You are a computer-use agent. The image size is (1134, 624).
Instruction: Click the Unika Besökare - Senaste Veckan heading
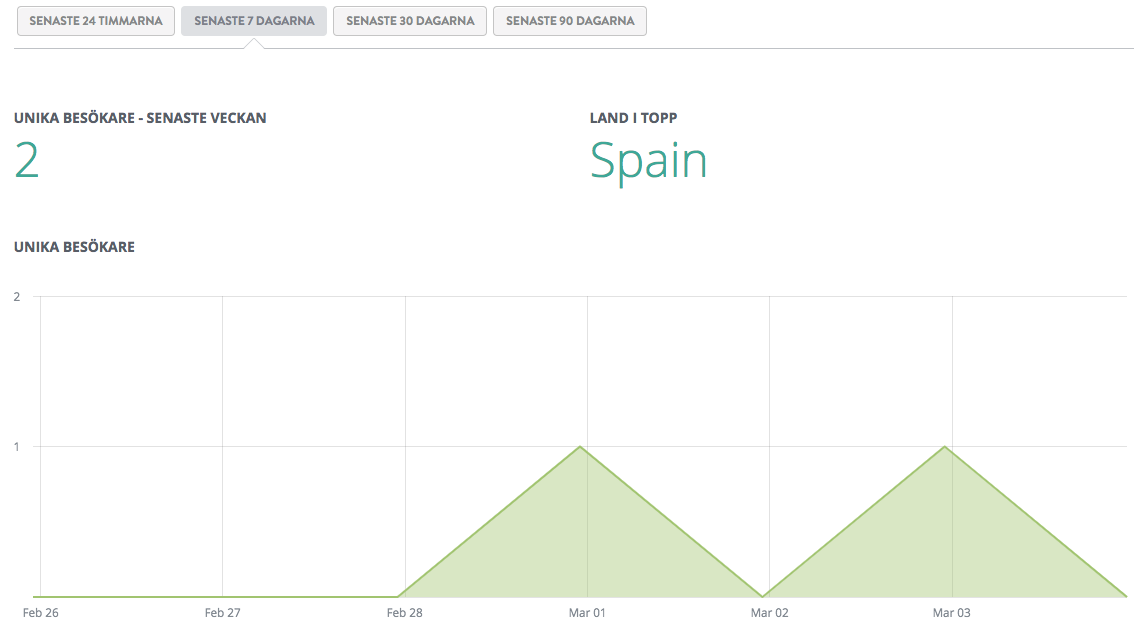click(x=140, y=118)
